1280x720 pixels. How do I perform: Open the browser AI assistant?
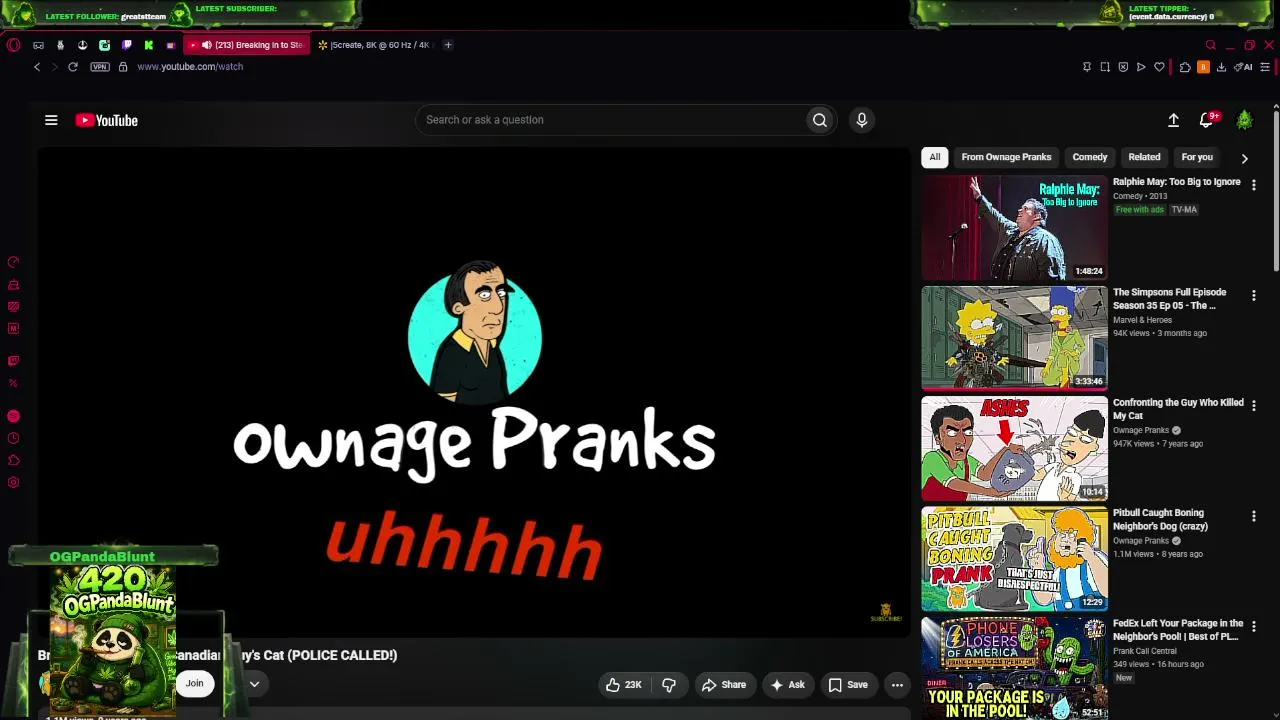1243,67
